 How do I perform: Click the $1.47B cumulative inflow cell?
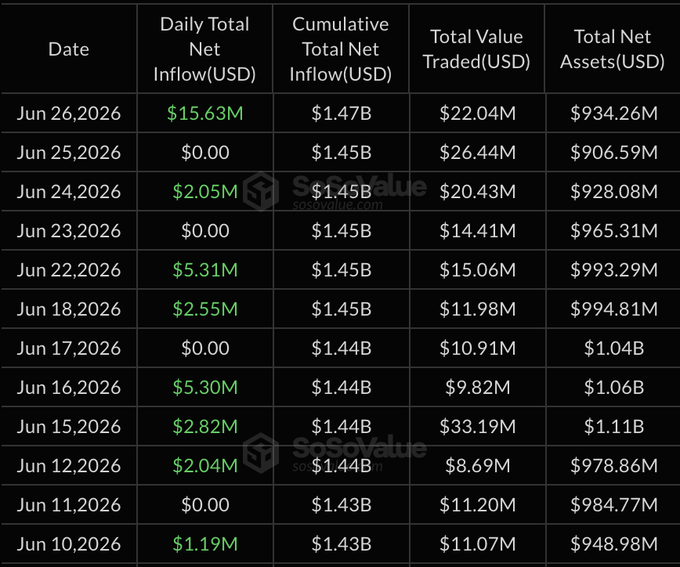click(x=341, y=113)
